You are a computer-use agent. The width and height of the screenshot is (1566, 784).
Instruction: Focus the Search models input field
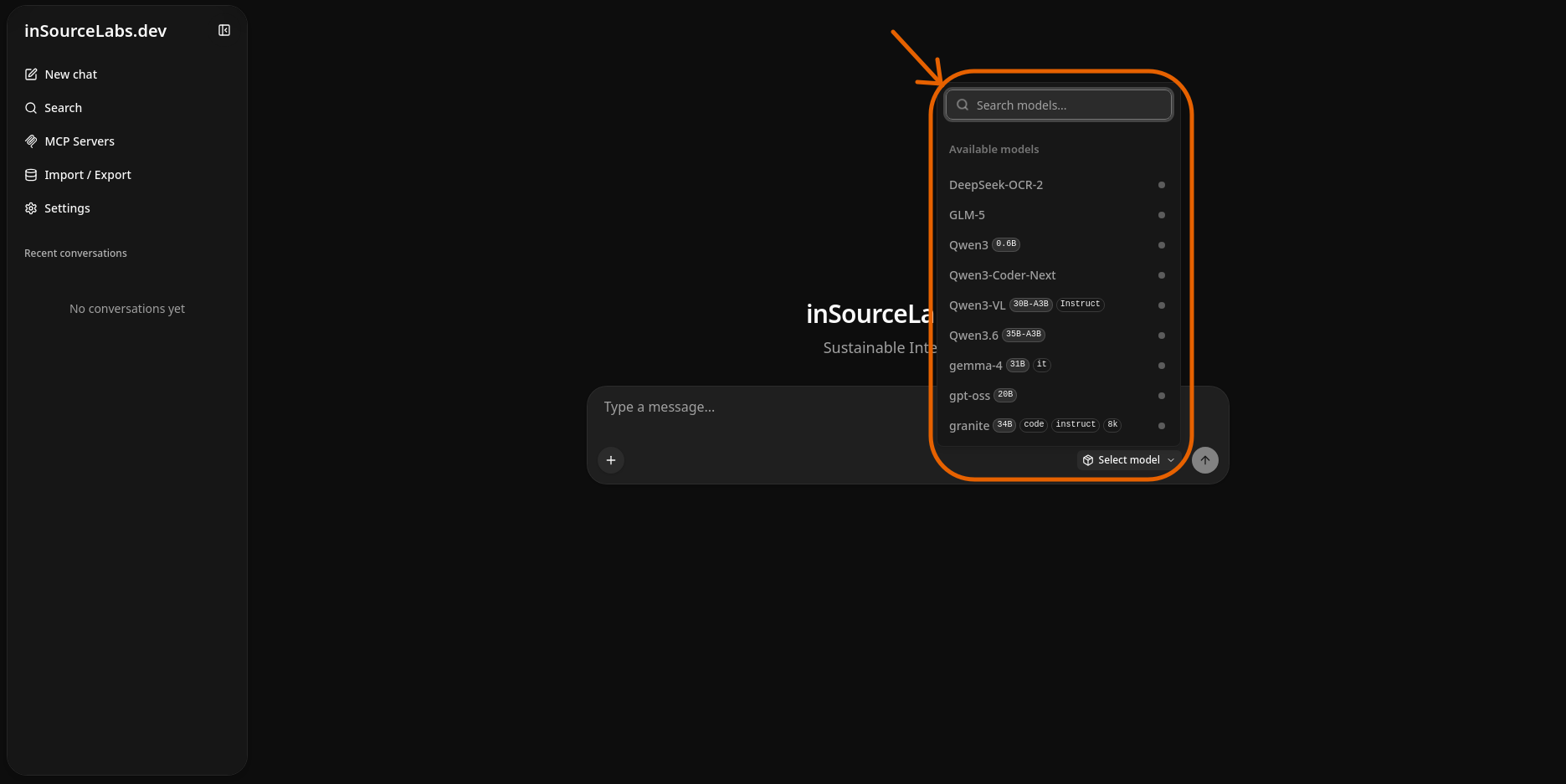(1059, 105)
